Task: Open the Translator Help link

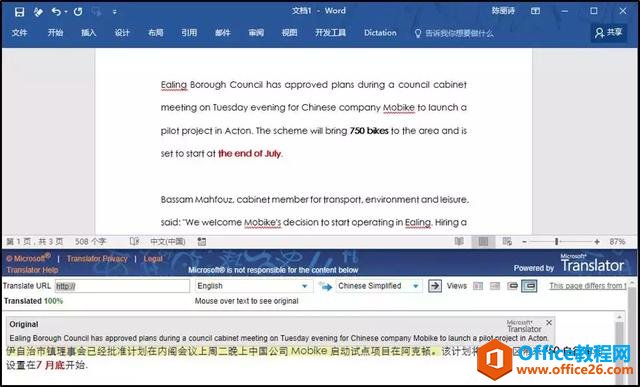Action: tap(32, 270)
